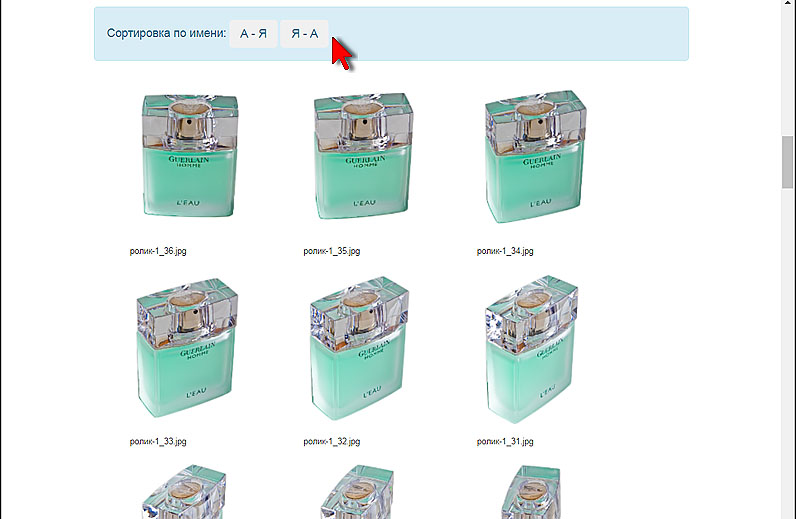Click the file name ролик-1_31.jpg
This screenshot has height=519, width=796.
coord(505,441)
